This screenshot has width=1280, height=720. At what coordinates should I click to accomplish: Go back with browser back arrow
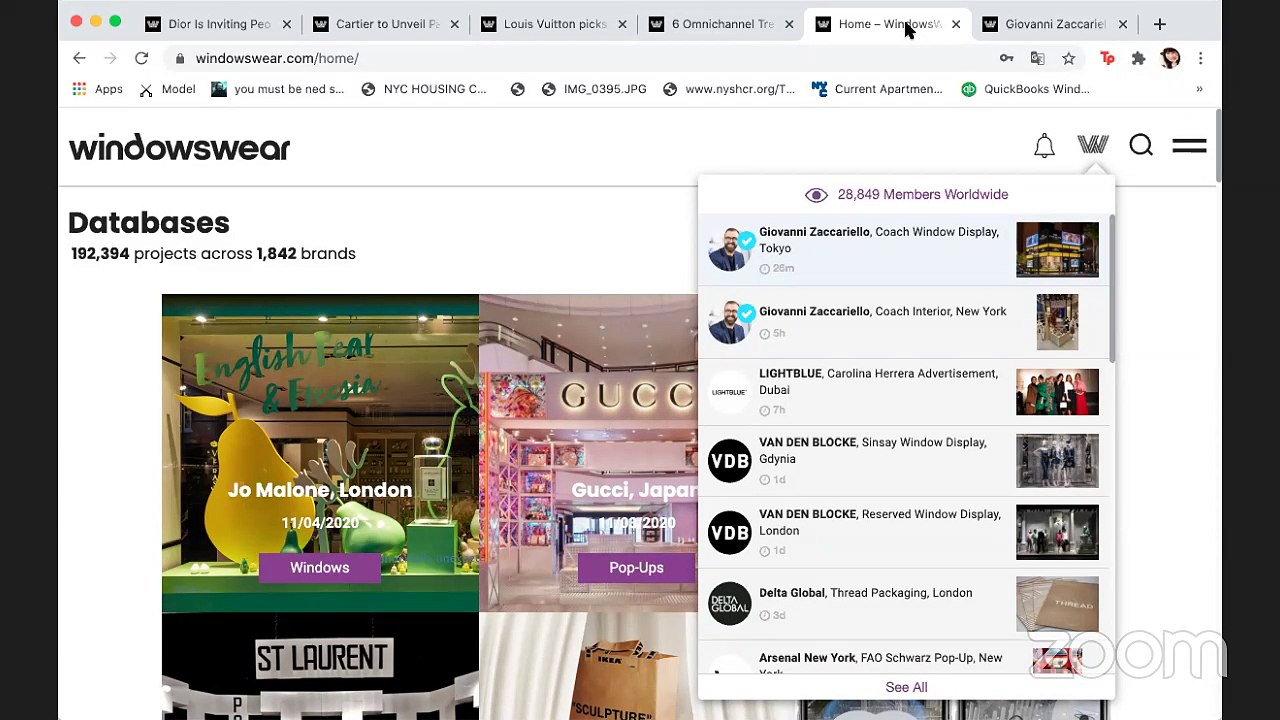click(x=79, y=58)
